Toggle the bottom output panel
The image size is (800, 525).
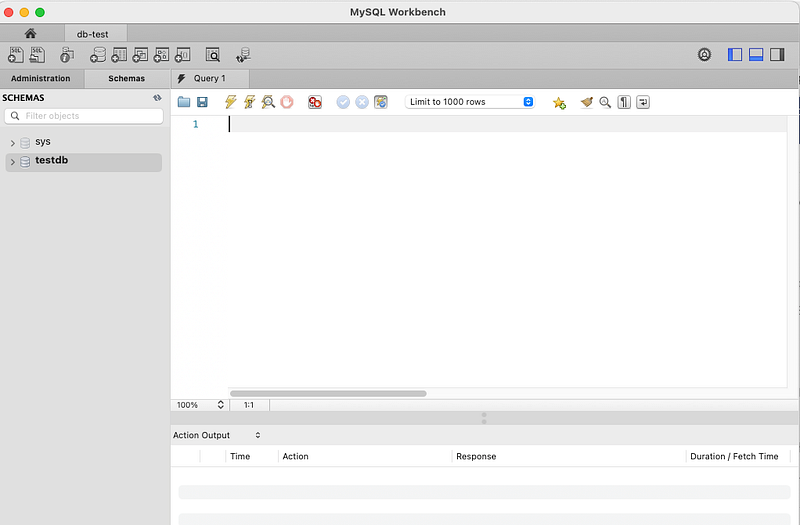756,55
